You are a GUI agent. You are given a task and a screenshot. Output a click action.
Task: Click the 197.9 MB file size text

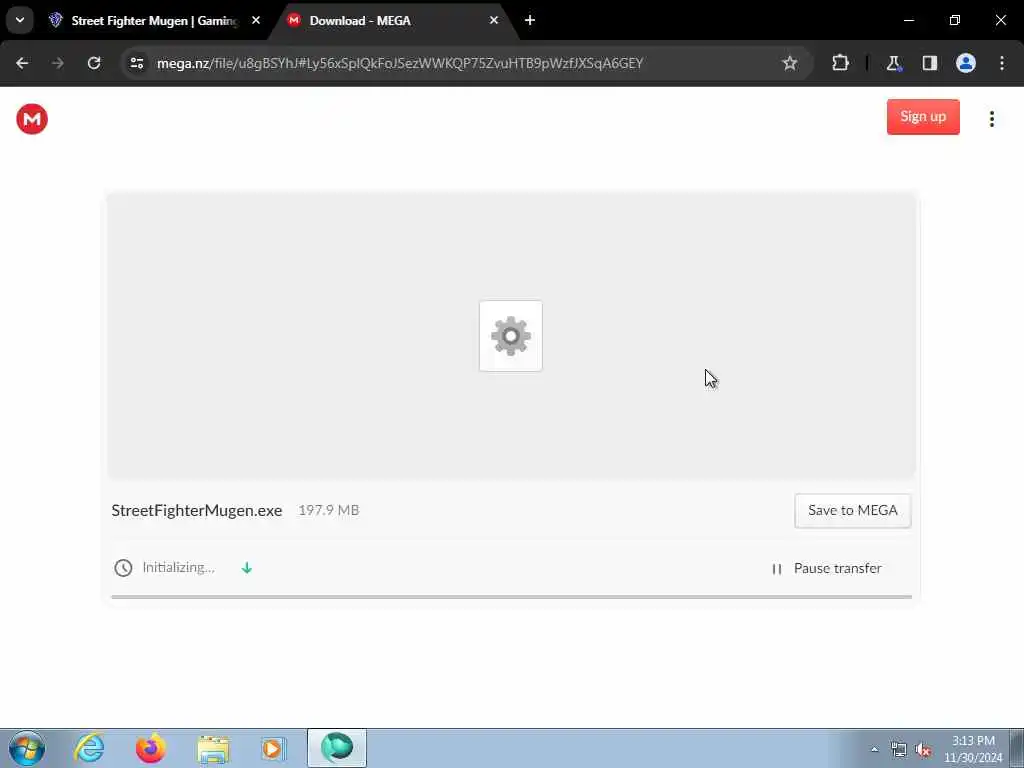coord(328,511)
